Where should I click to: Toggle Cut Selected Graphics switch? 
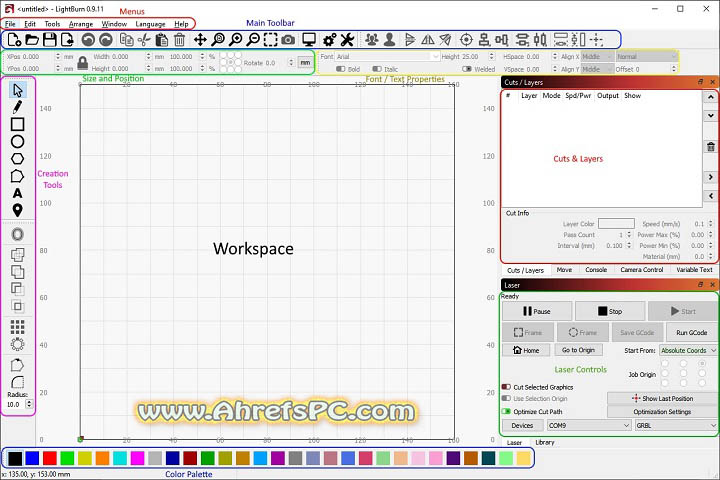click(506, 387)
